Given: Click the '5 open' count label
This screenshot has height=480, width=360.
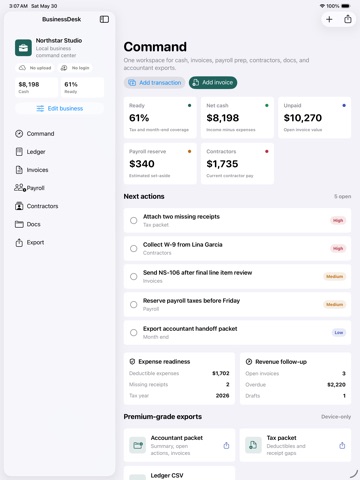Looking at the screenshot, I should [343, 197].
